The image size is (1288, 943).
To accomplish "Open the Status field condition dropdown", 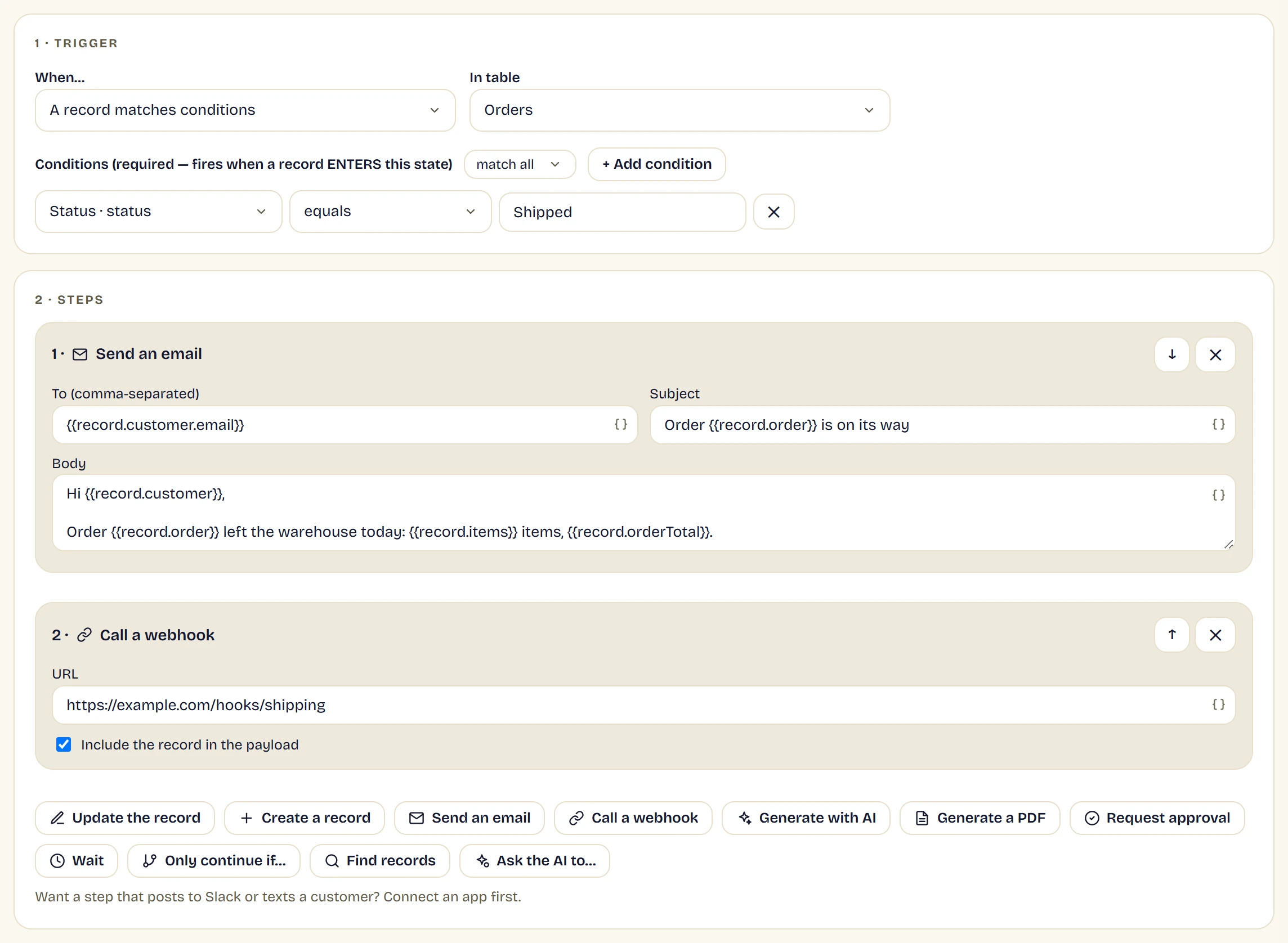I will [x=159, y=211].
